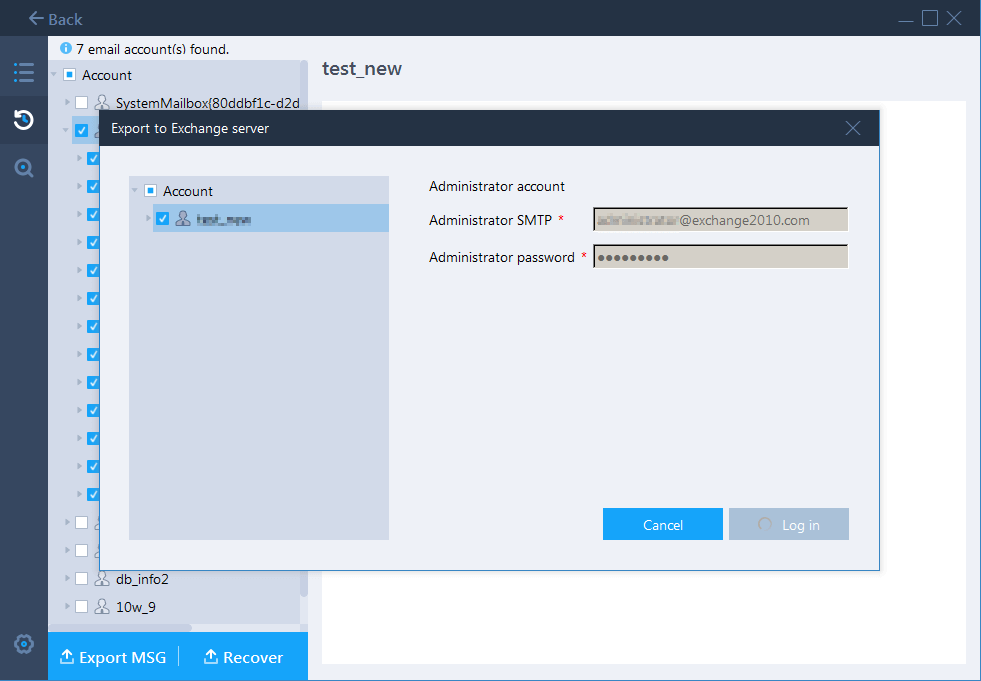Enable the db_info2 checkbox

(x=82, y=578)
